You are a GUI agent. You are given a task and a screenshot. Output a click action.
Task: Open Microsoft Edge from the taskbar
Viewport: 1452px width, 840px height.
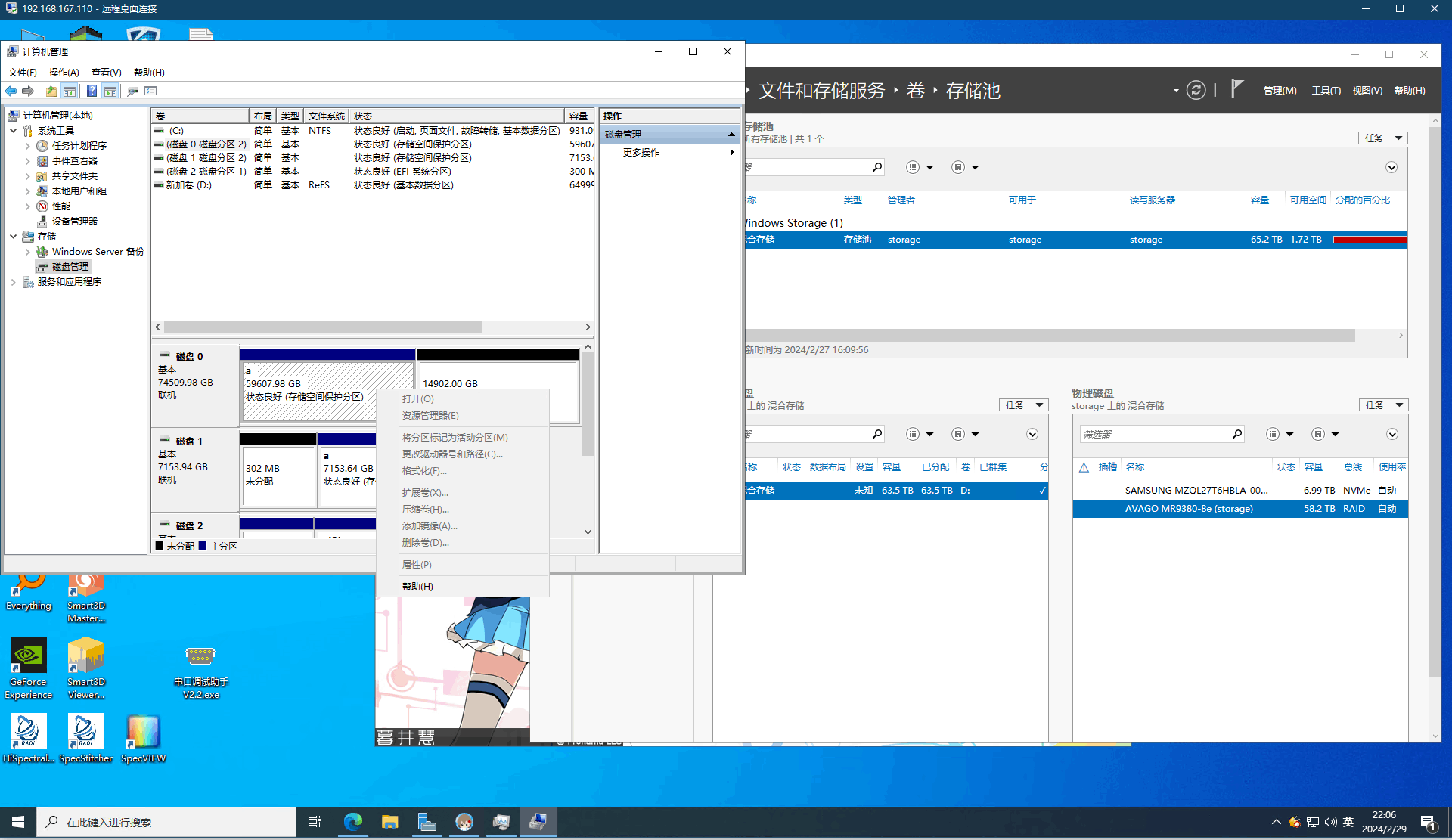click(352, 822)
